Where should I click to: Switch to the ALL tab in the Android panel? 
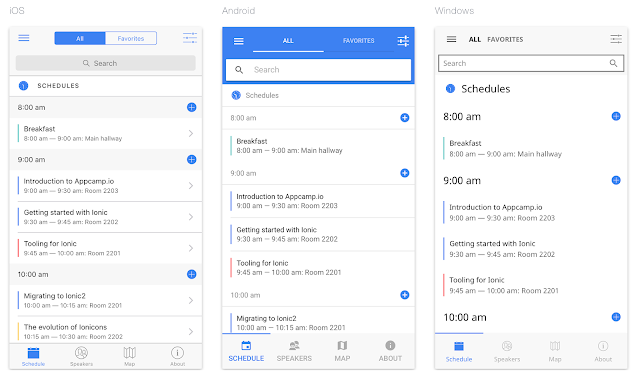click(288, 41)
